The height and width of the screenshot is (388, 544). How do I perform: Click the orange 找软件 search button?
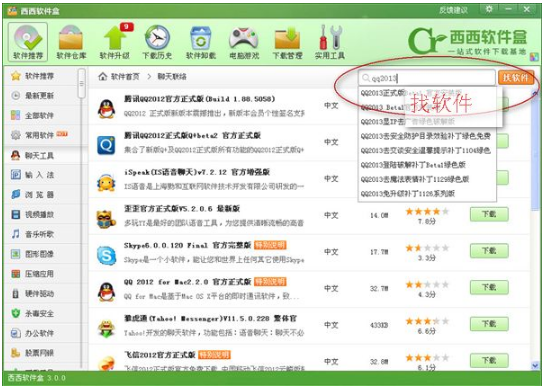pyautogui.click(x=516, y=78)
